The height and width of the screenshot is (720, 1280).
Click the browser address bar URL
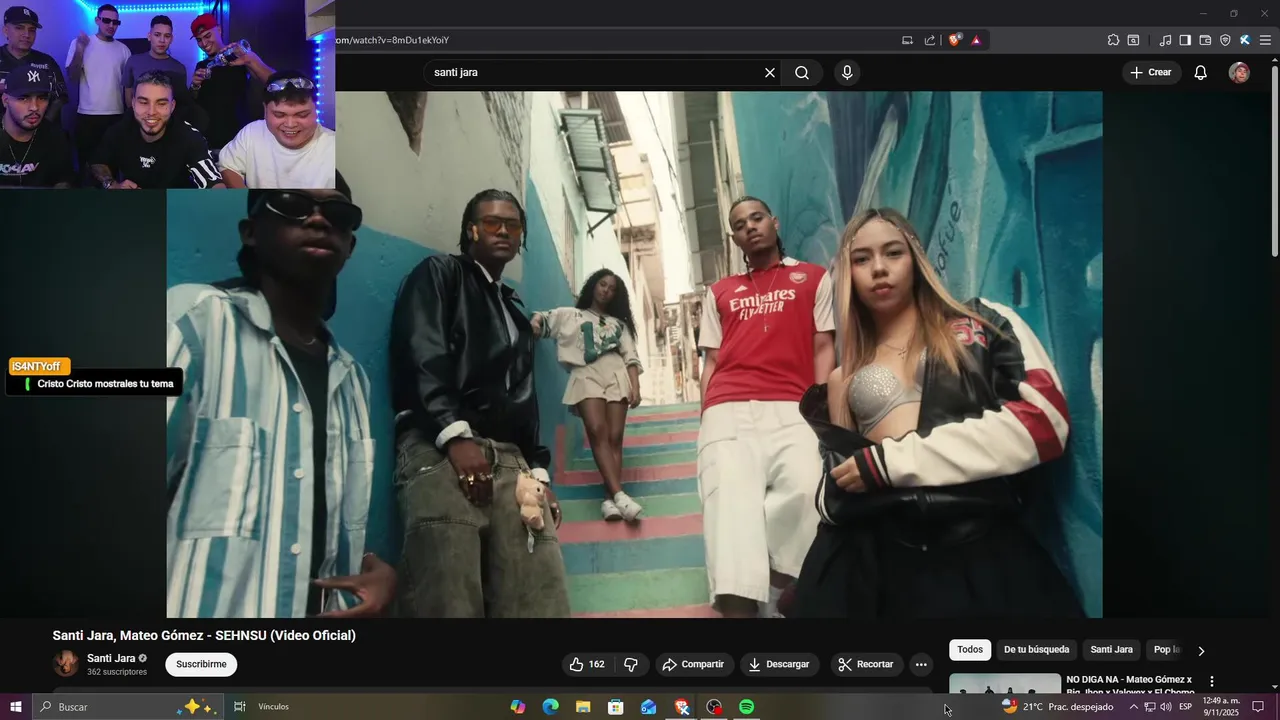click(392, 40)
